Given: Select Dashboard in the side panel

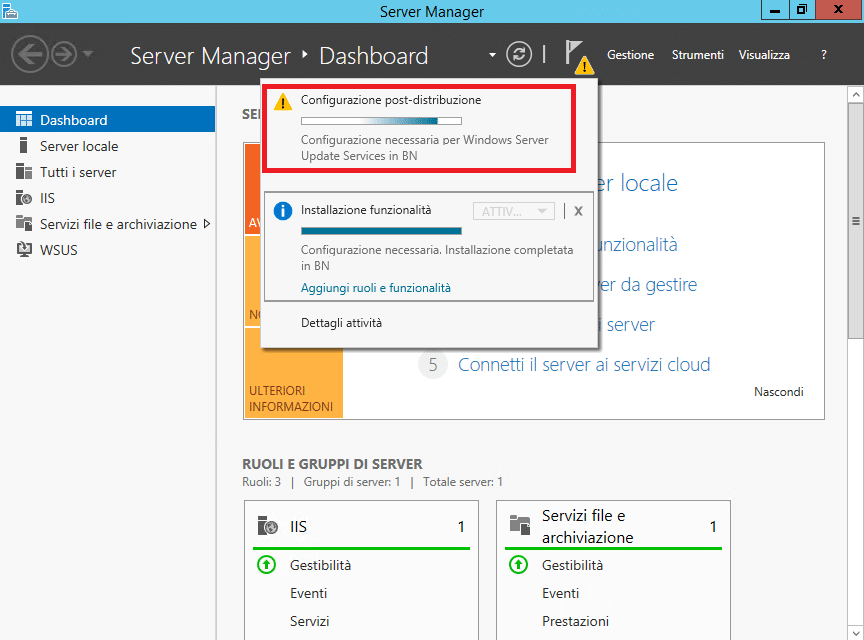Looking at the screenshot, I should click(107, 120).
